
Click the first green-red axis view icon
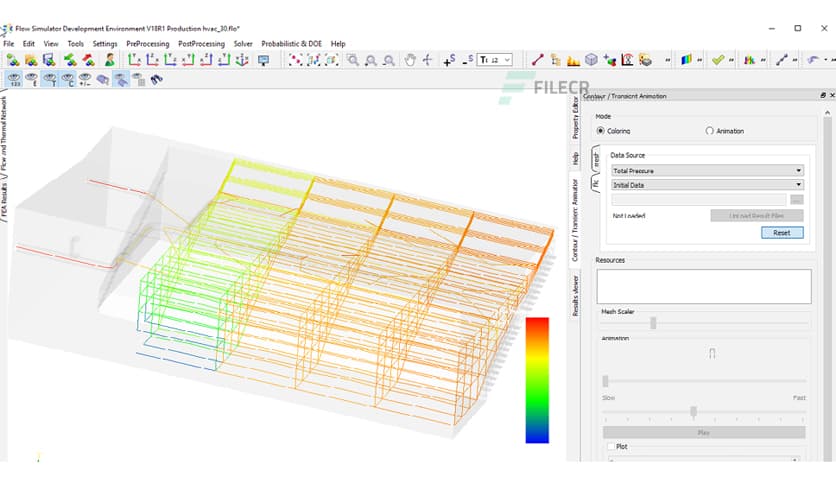(x=134, y=60)
